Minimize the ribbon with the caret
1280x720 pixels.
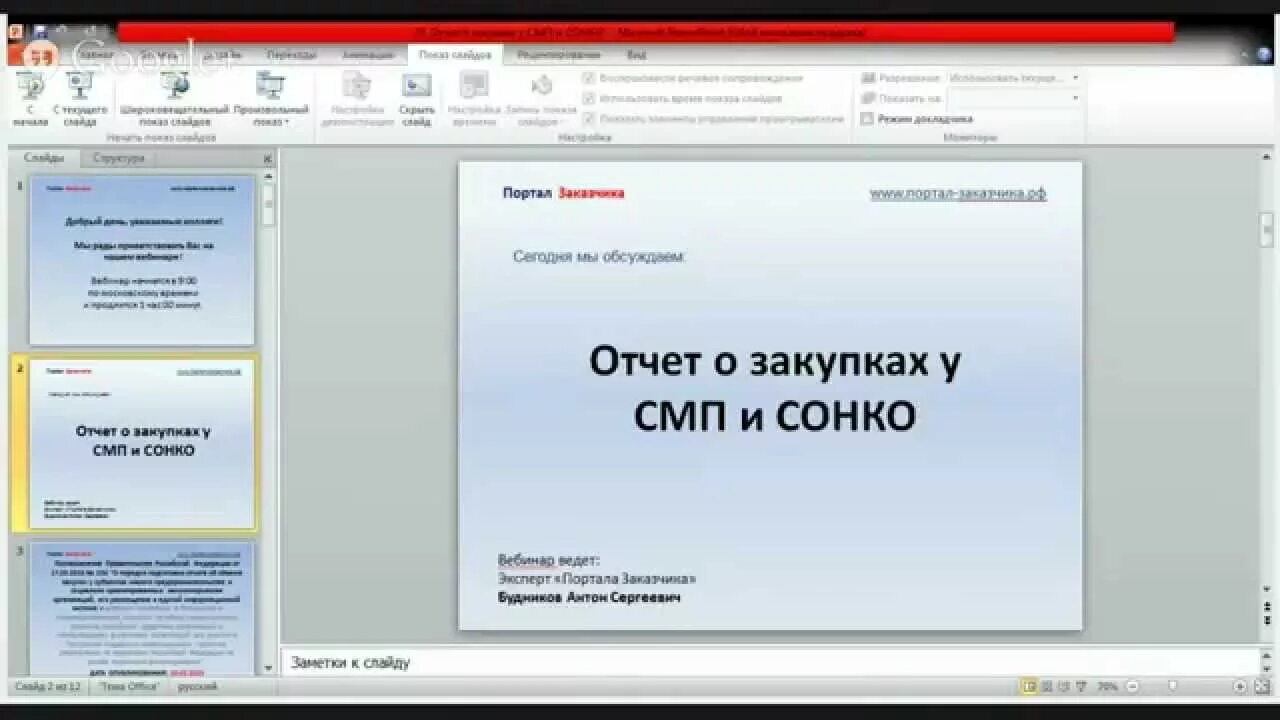pos(1243,55)
